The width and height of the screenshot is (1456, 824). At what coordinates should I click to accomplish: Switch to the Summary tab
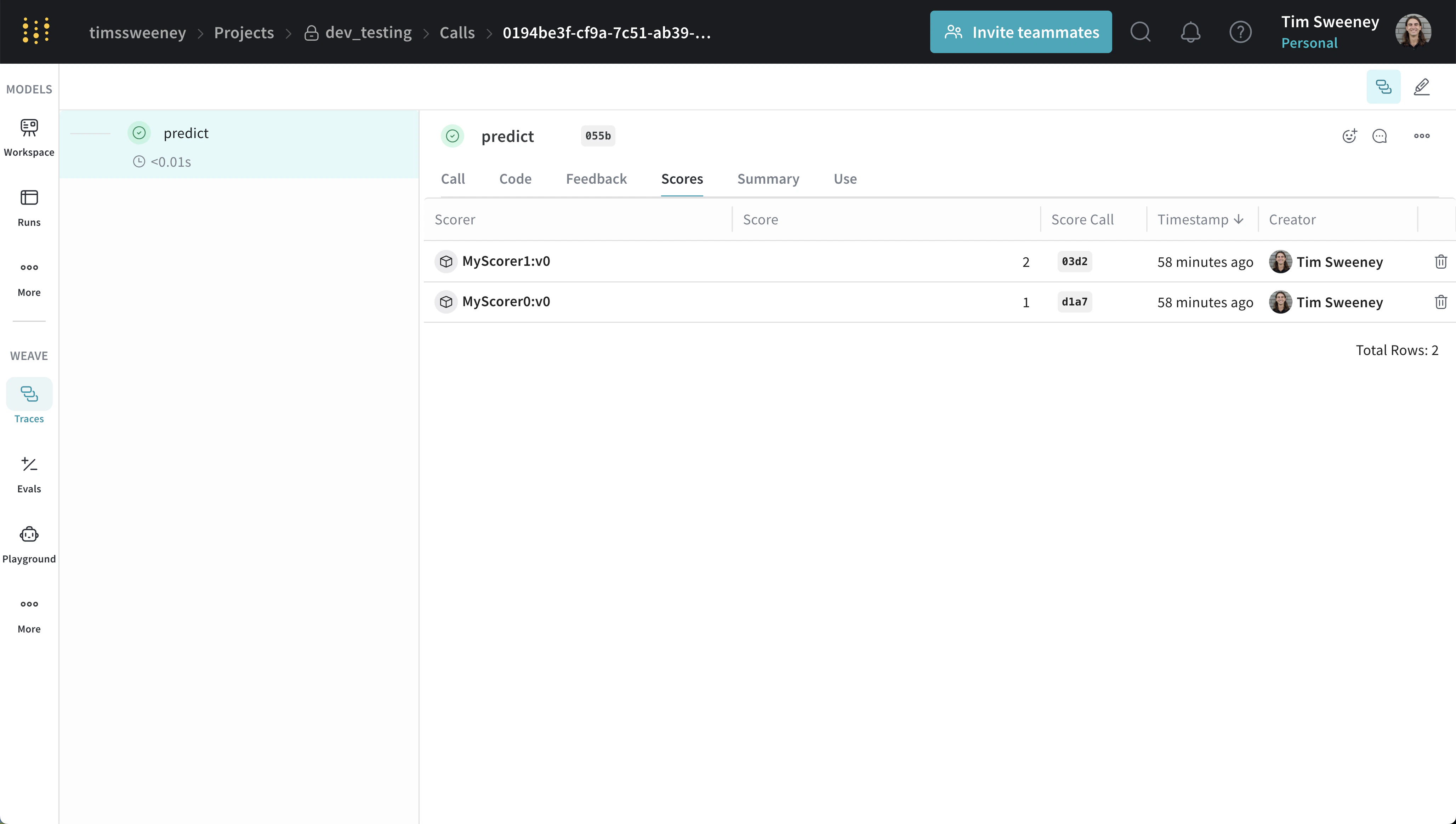768,179
